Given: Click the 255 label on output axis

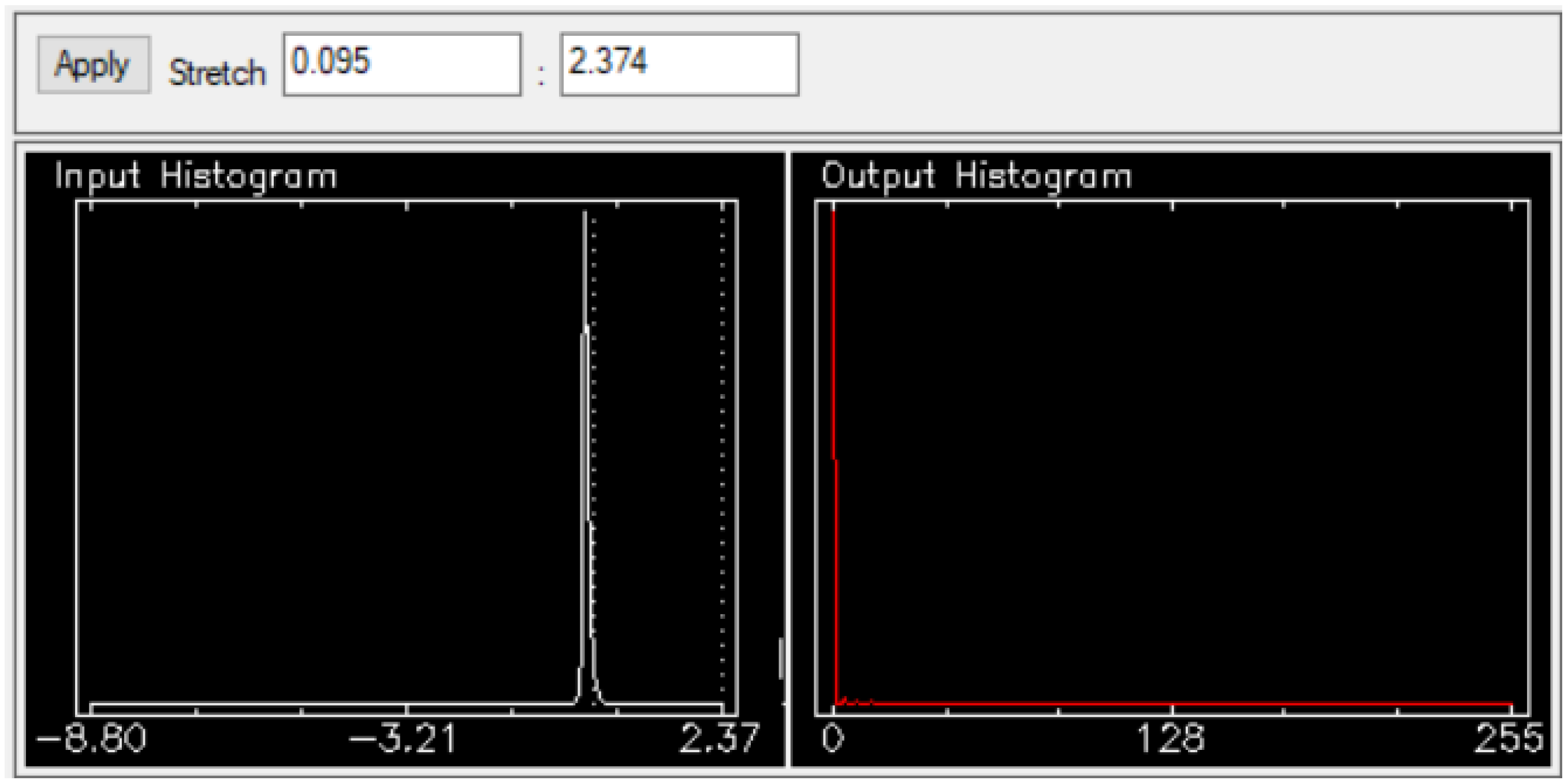Looking at the screenshot, I should [x=1509, y=738].
